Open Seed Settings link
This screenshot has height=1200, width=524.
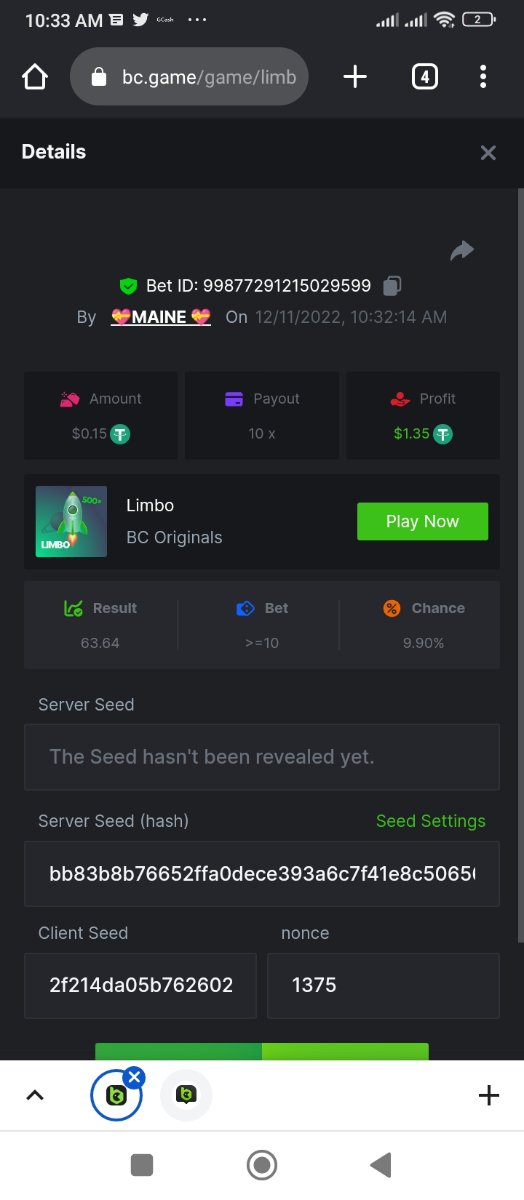pyautogui.click(x=431, y=821)
